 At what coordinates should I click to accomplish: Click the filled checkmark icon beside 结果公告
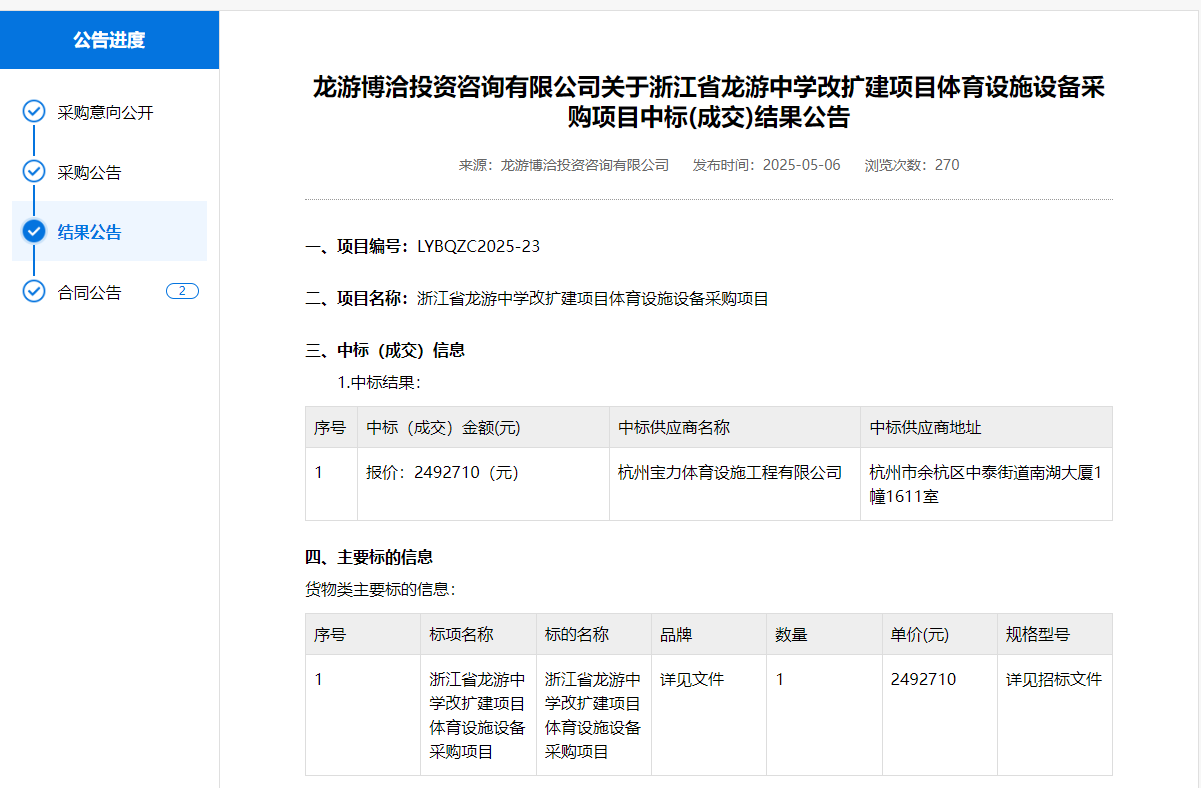click(x=34, y=232)
